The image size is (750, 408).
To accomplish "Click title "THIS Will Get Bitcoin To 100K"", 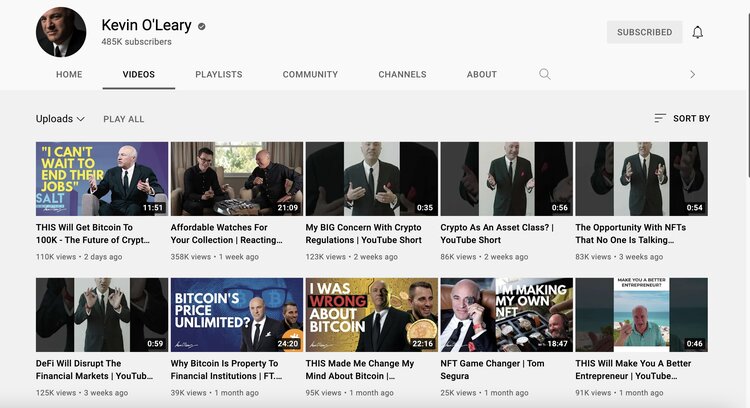I will (x=93, y=233).
